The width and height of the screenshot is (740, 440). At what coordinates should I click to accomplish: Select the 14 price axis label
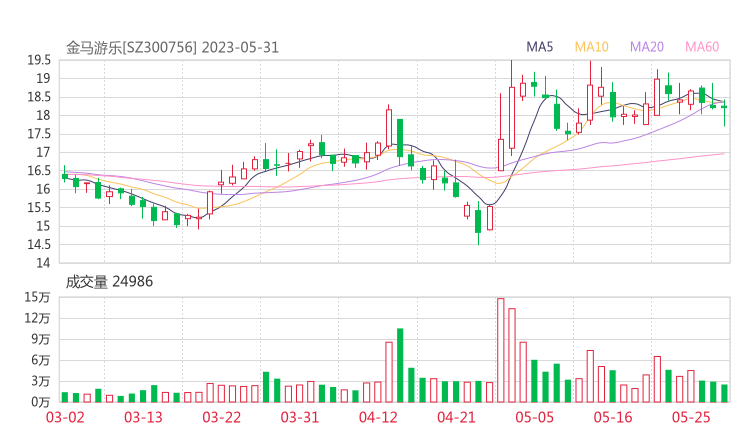[46, 263]
